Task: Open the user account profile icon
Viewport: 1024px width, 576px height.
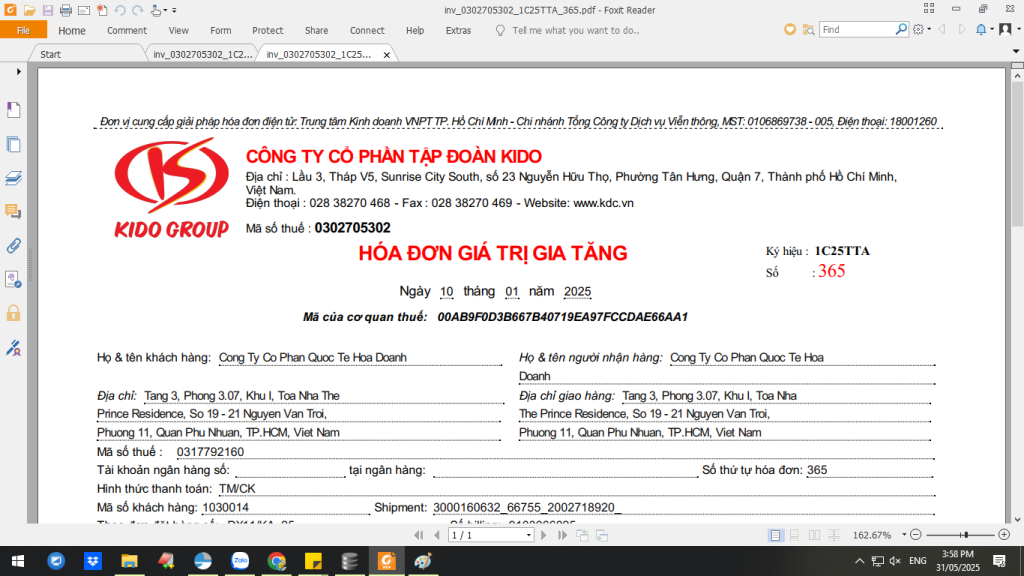Action: pyautogui.click(x=1006, y=29)
